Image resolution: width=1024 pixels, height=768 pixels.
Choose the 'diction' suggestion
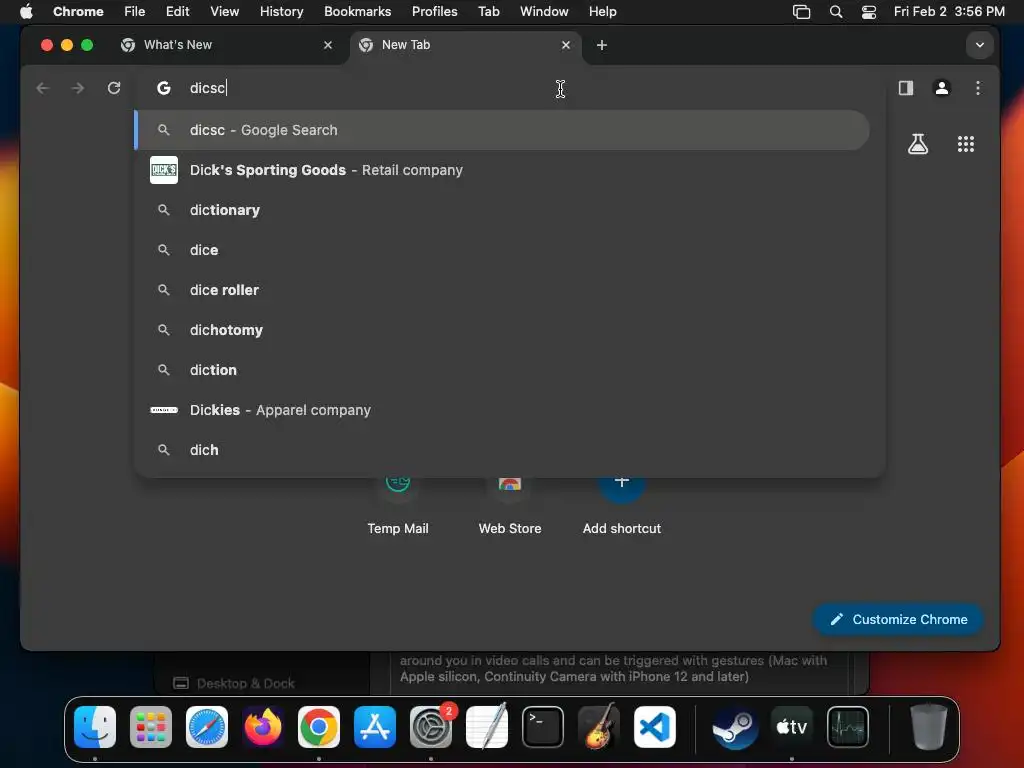coord(502,370)
